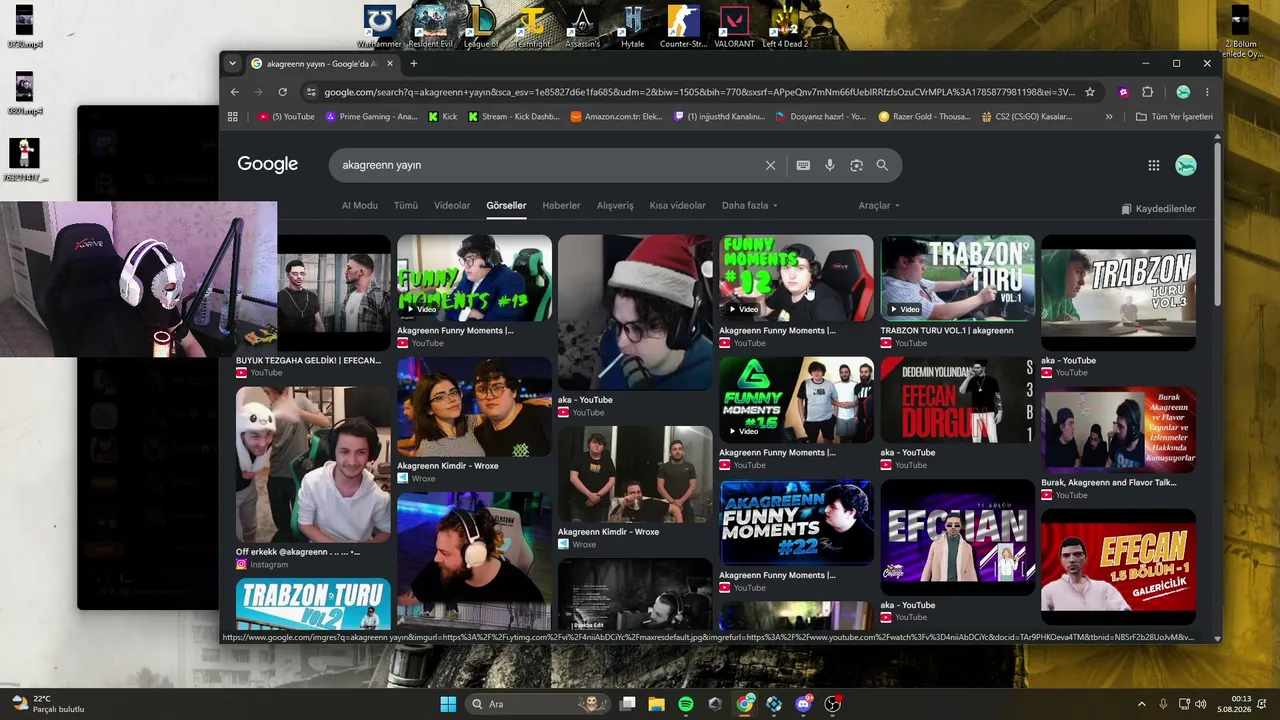Select the Görseller tab
This screenshot has height=720, width=1280.
click(506, 206)
